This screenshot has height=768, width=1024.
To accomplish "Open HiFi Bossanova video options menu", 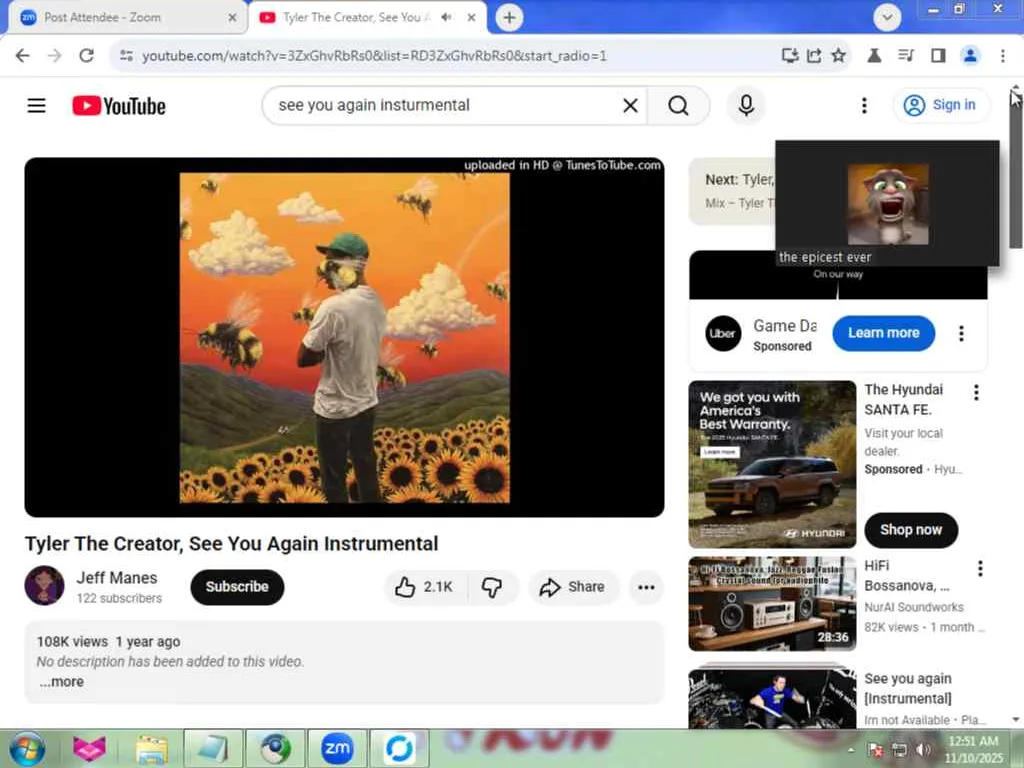I will tap(980, 568).
